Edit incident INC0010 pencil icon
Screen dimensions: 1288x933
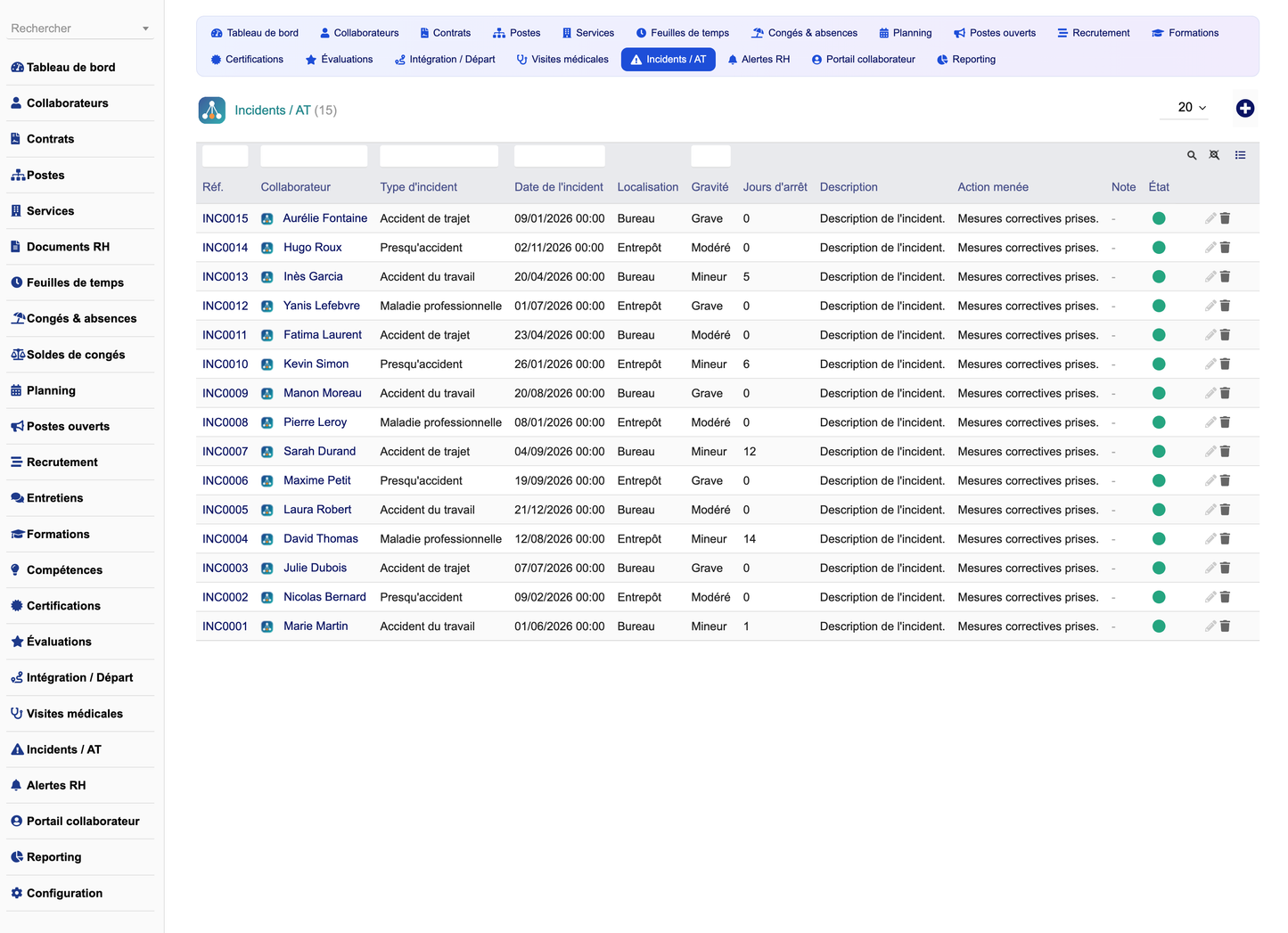(1210, 364)
